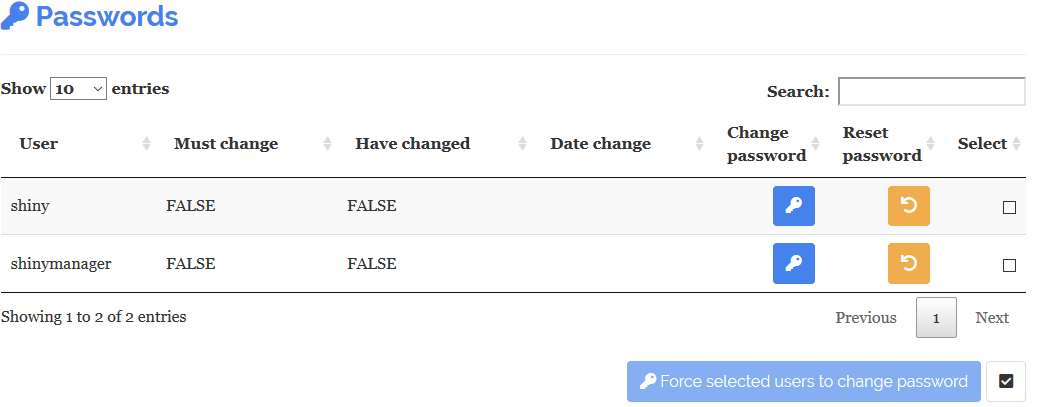Image resolution: width=1044 pixels, height=407 pixels.
Task: Click Force selected users to change password
Action: click(x=804, y=382)
